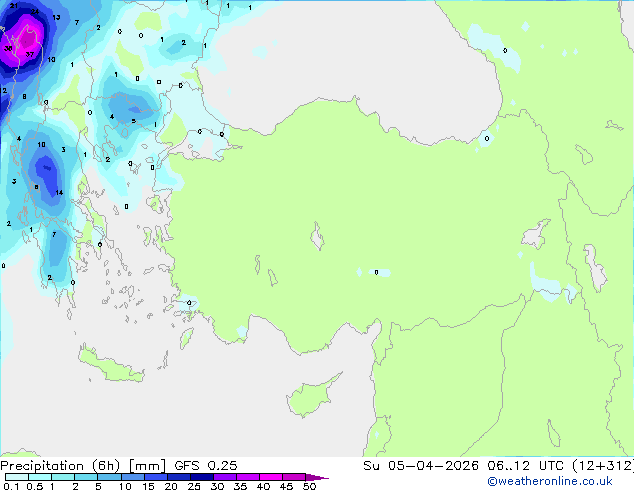
Task: Click the 45–50 mm legend color swatch
Action: (x=294, y=477)
